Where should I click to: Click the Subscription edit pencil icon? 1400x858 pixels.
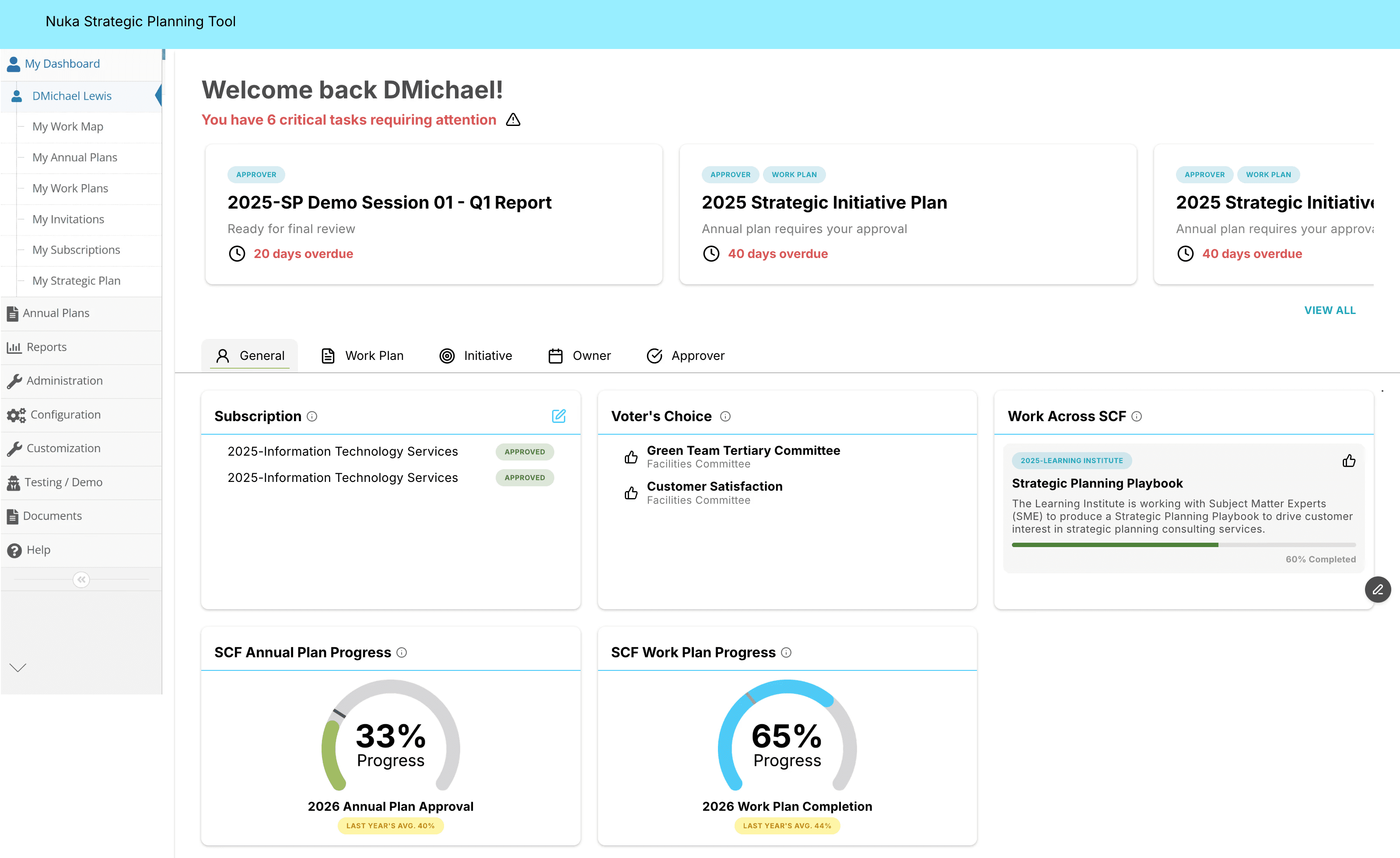coord(559,415)
